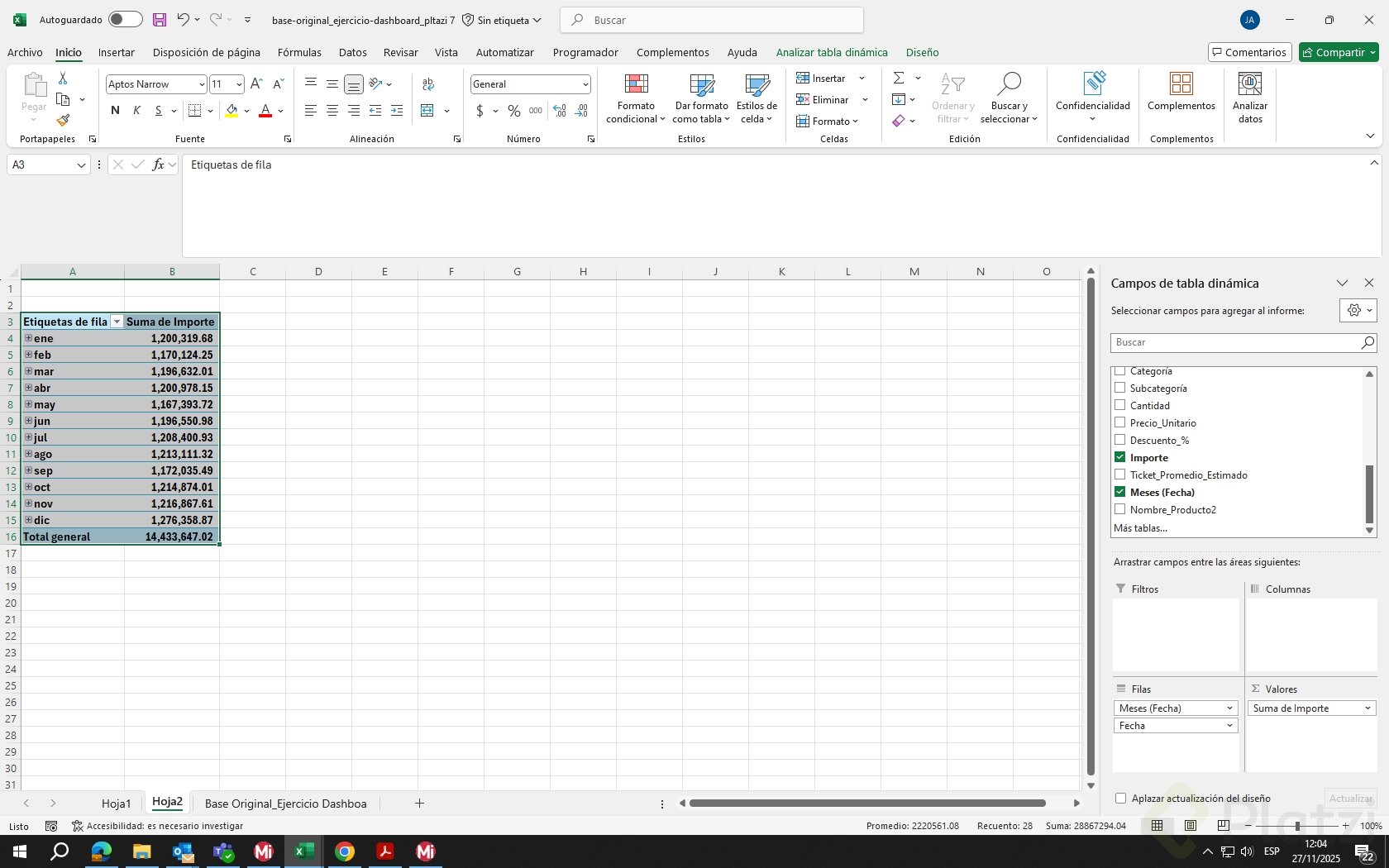1389x868 pixels.
Task: Click the Más tablas... link
Action: click(x=1140, y=528)
